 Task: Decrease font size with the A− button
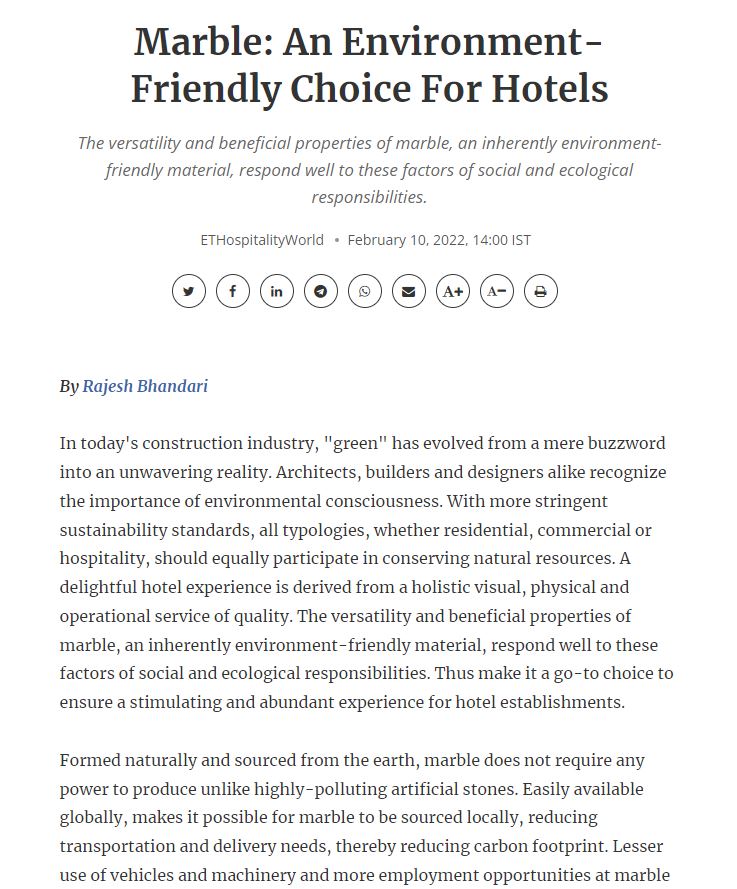[x=497, y=291]
